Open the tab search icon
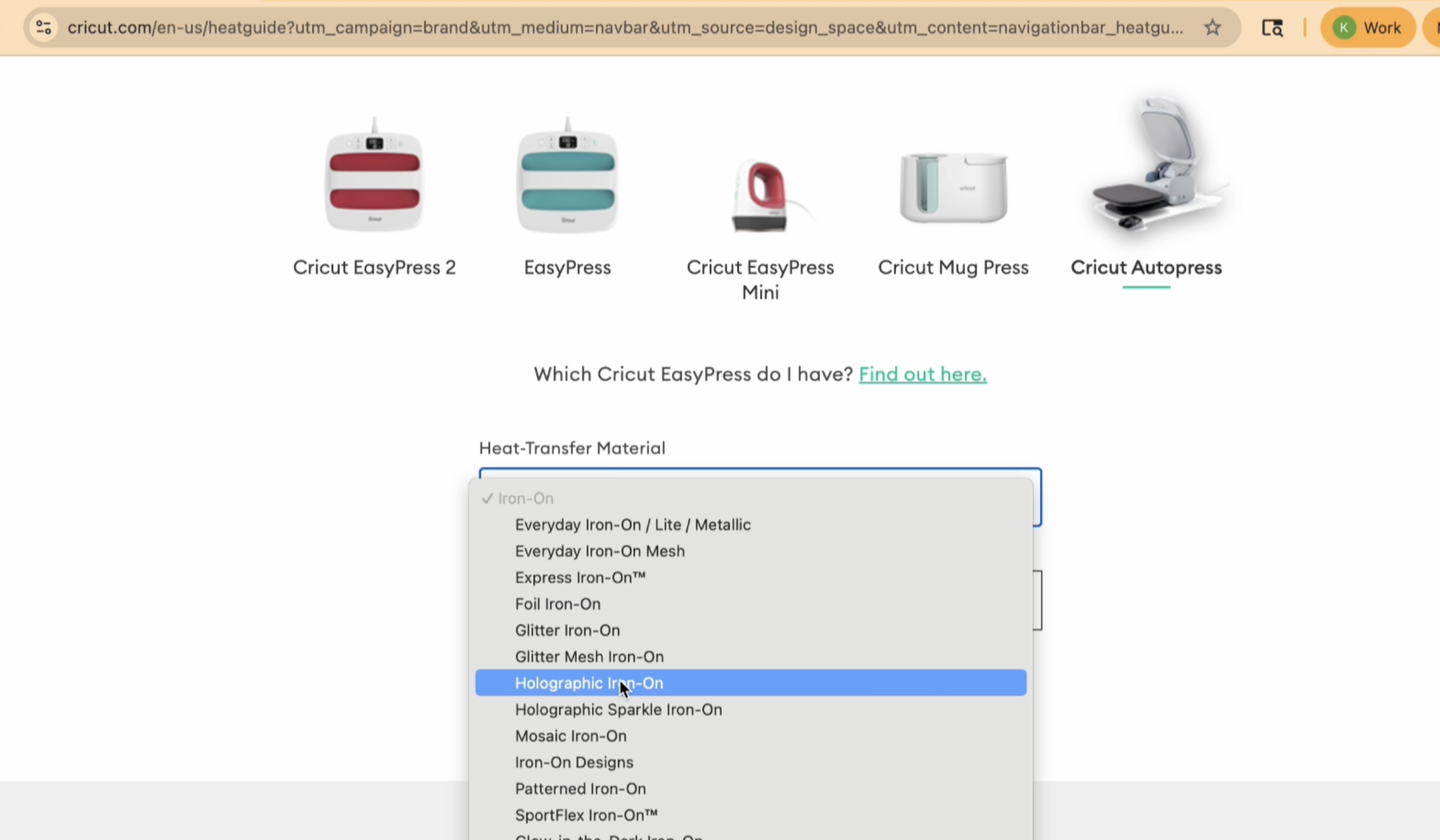The image size is (1440, 840). (1272, 28)
